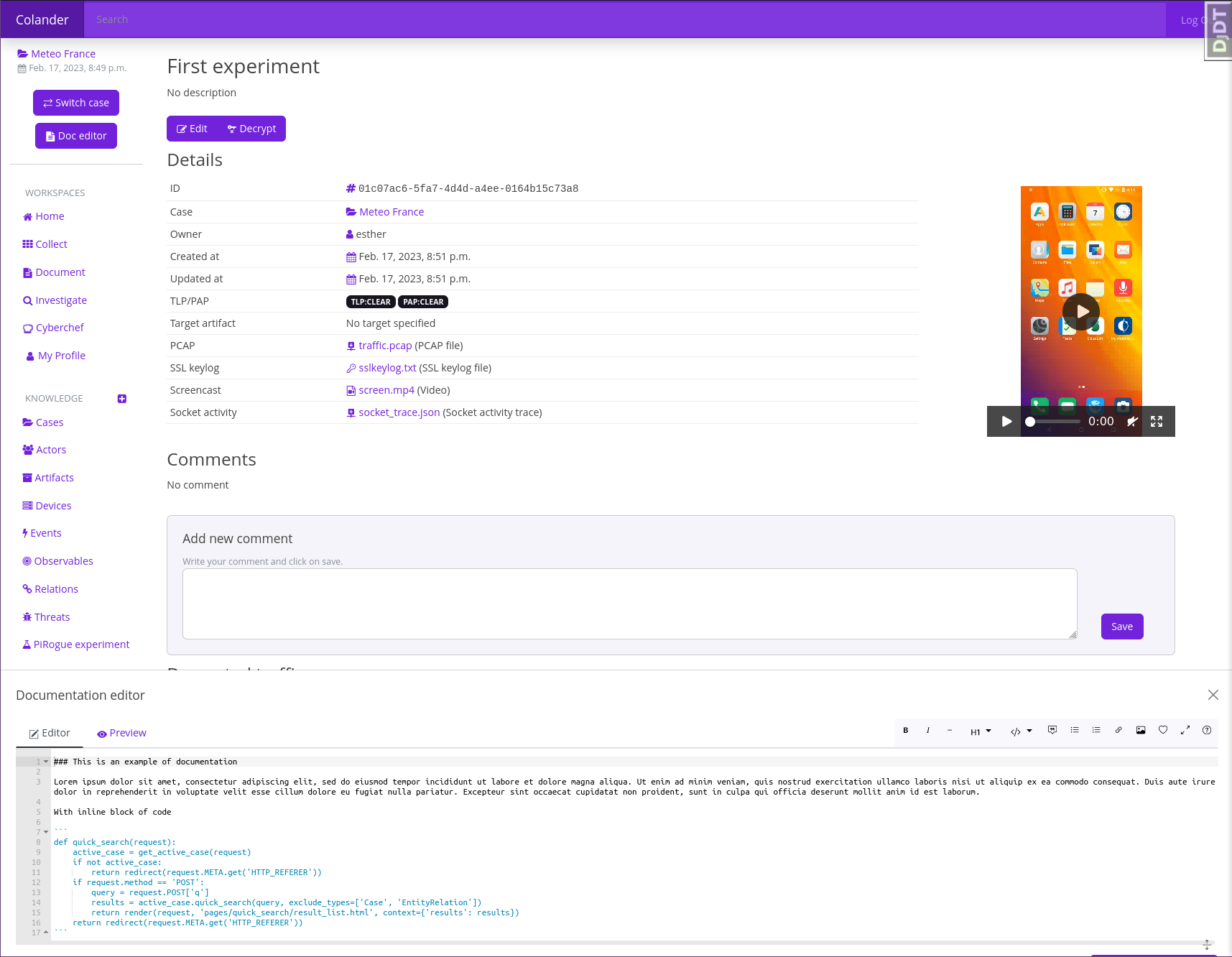Insert a blockquote from editor toolbar
Screen dimensions: 1232x957
tap(1052, 731)
